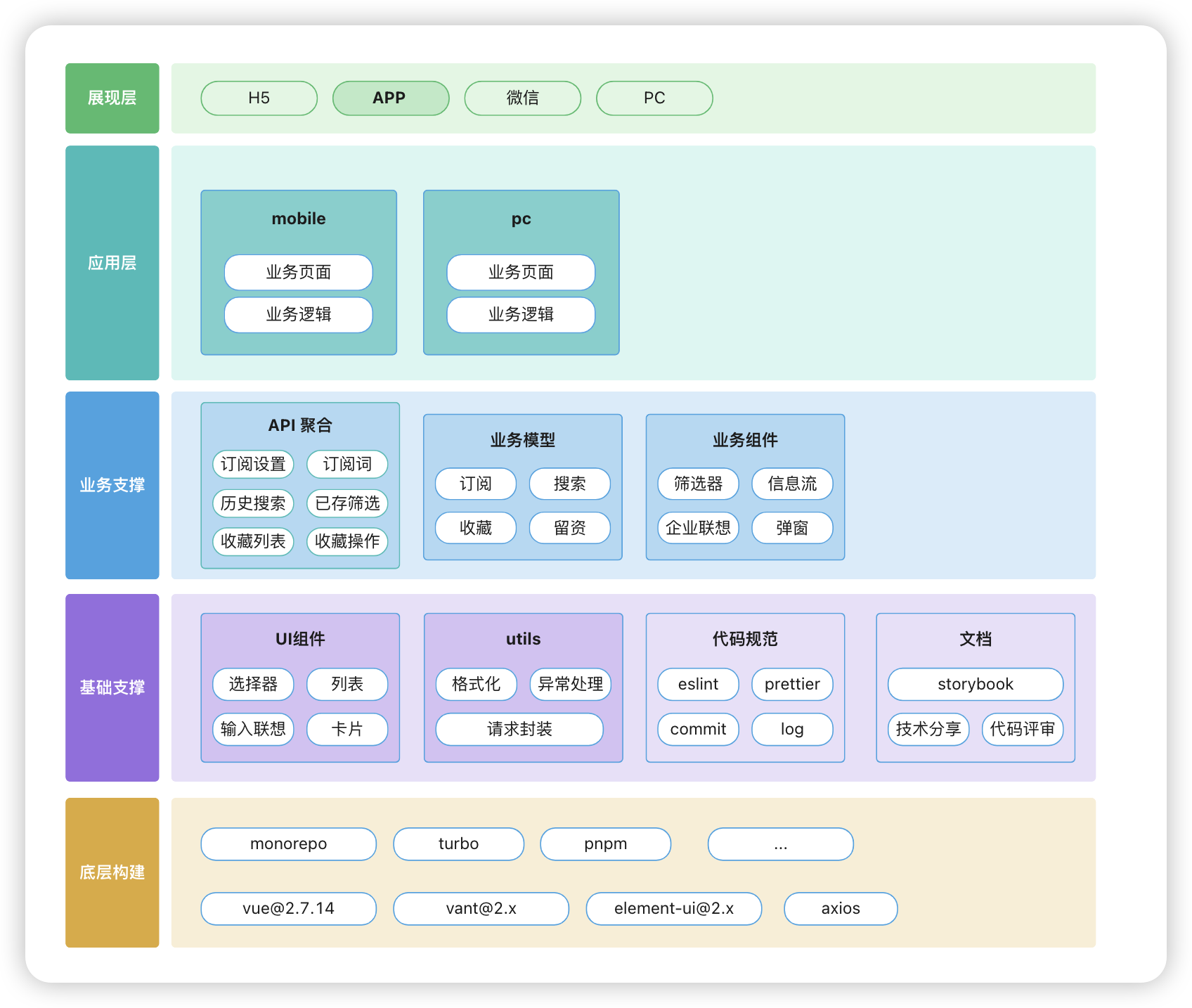The height and width of the screenshot is (1008, 1192).
Task: Click the vant@2.x pill
Action: (481, 908)
